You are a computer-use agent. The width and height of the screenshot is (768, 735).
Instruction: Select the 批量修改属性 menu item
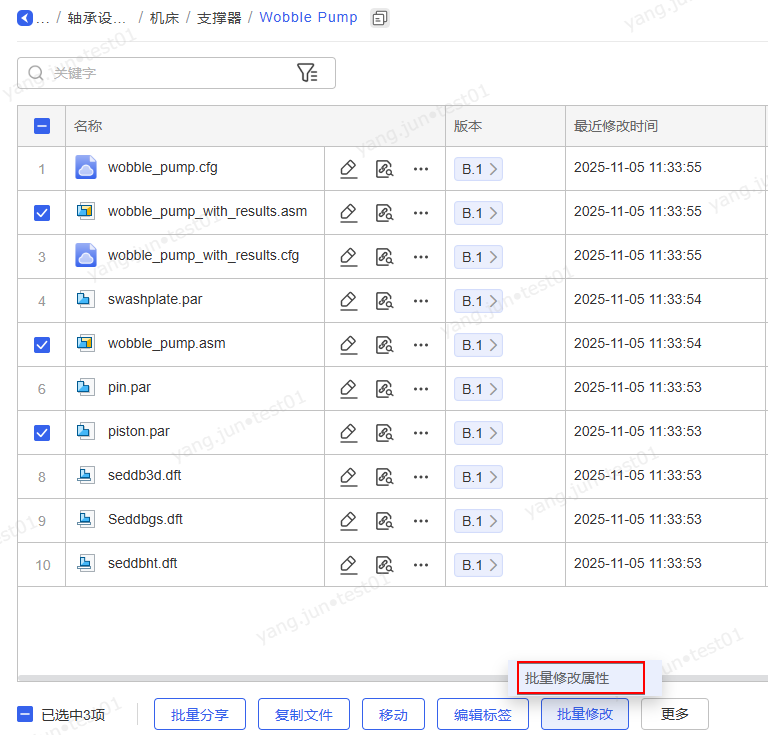click(574, 678)
